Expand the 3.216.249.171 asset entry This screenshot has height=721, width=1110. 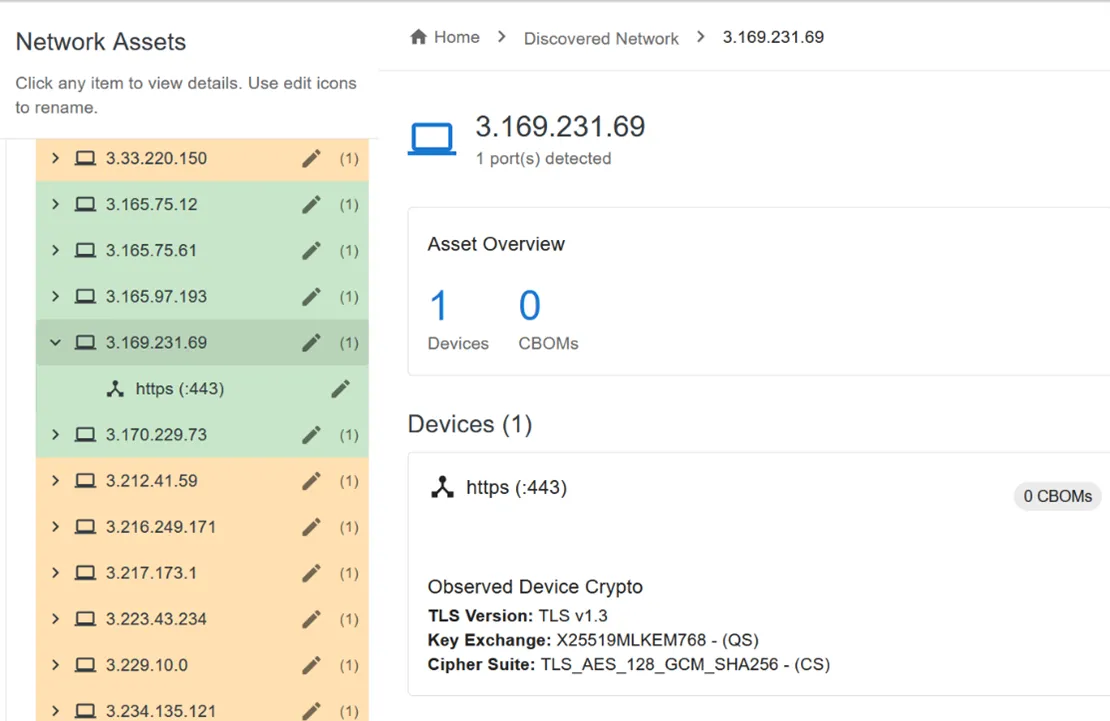(55, 527)
